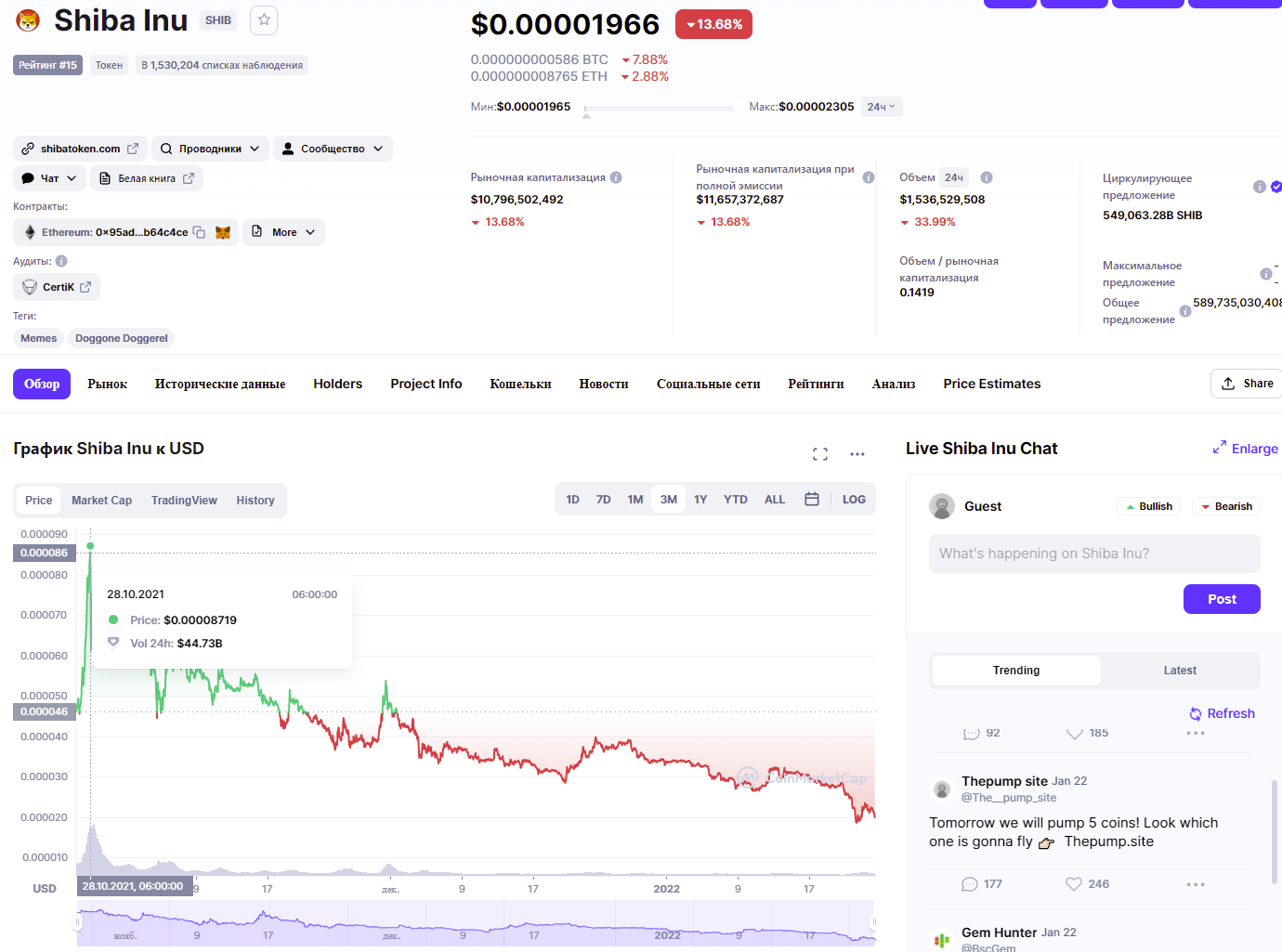Open the Memes tag

[x=39, y=338]
